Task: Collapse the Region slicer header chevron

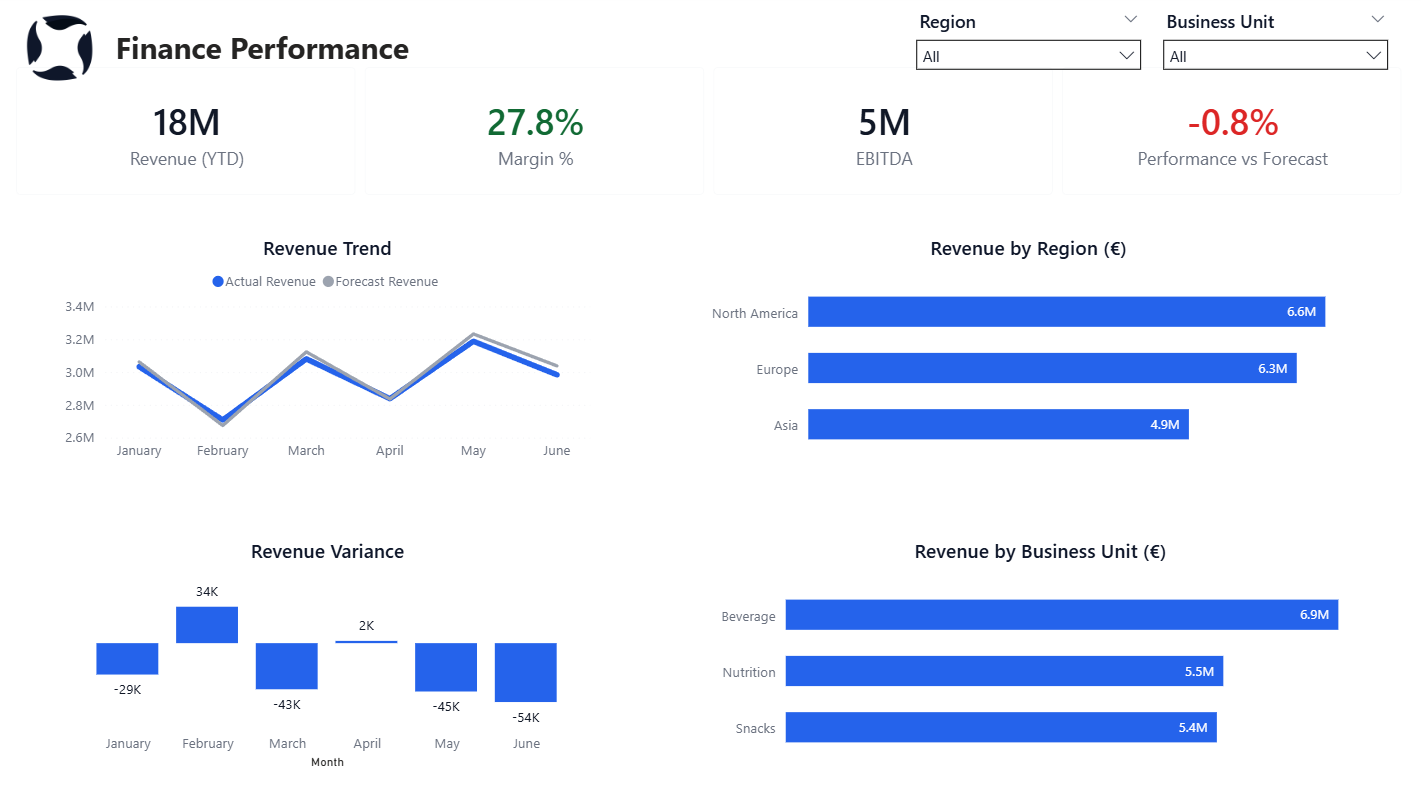Action: [x=1130, y=20]
